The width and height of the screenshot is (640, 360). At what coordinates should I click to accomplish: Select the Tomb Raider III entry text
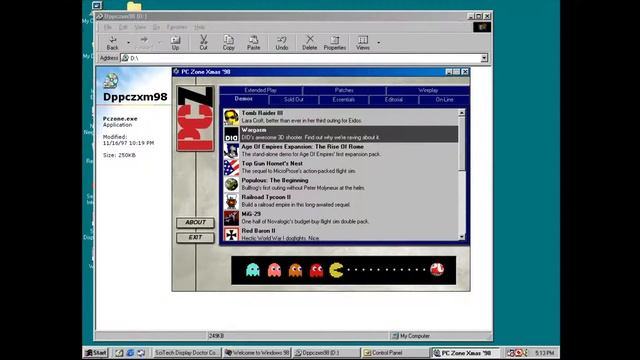click(301, 117)
